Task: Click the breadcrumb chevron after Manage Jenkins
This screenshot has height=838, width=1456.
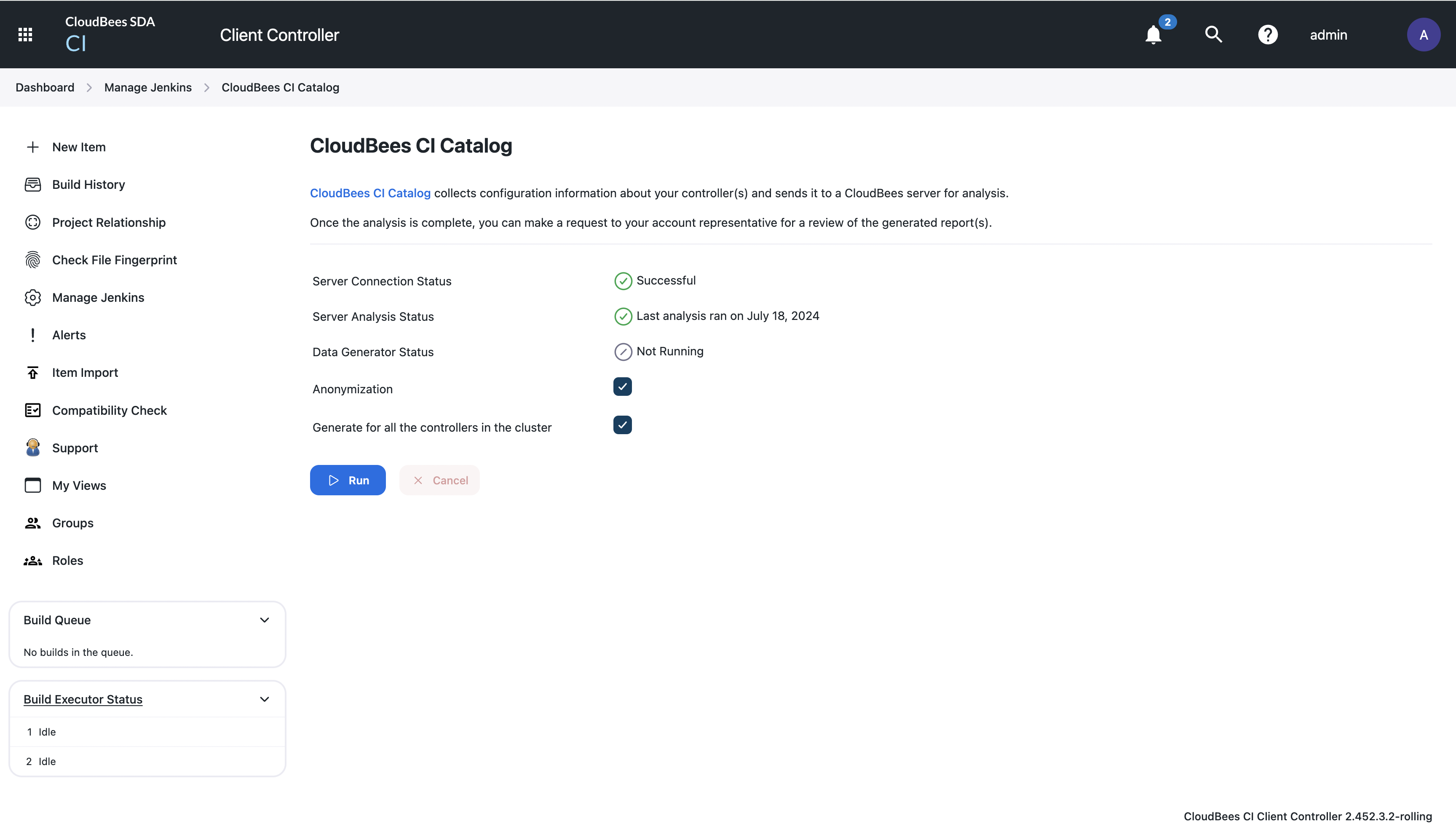Action: pos(206,88)
